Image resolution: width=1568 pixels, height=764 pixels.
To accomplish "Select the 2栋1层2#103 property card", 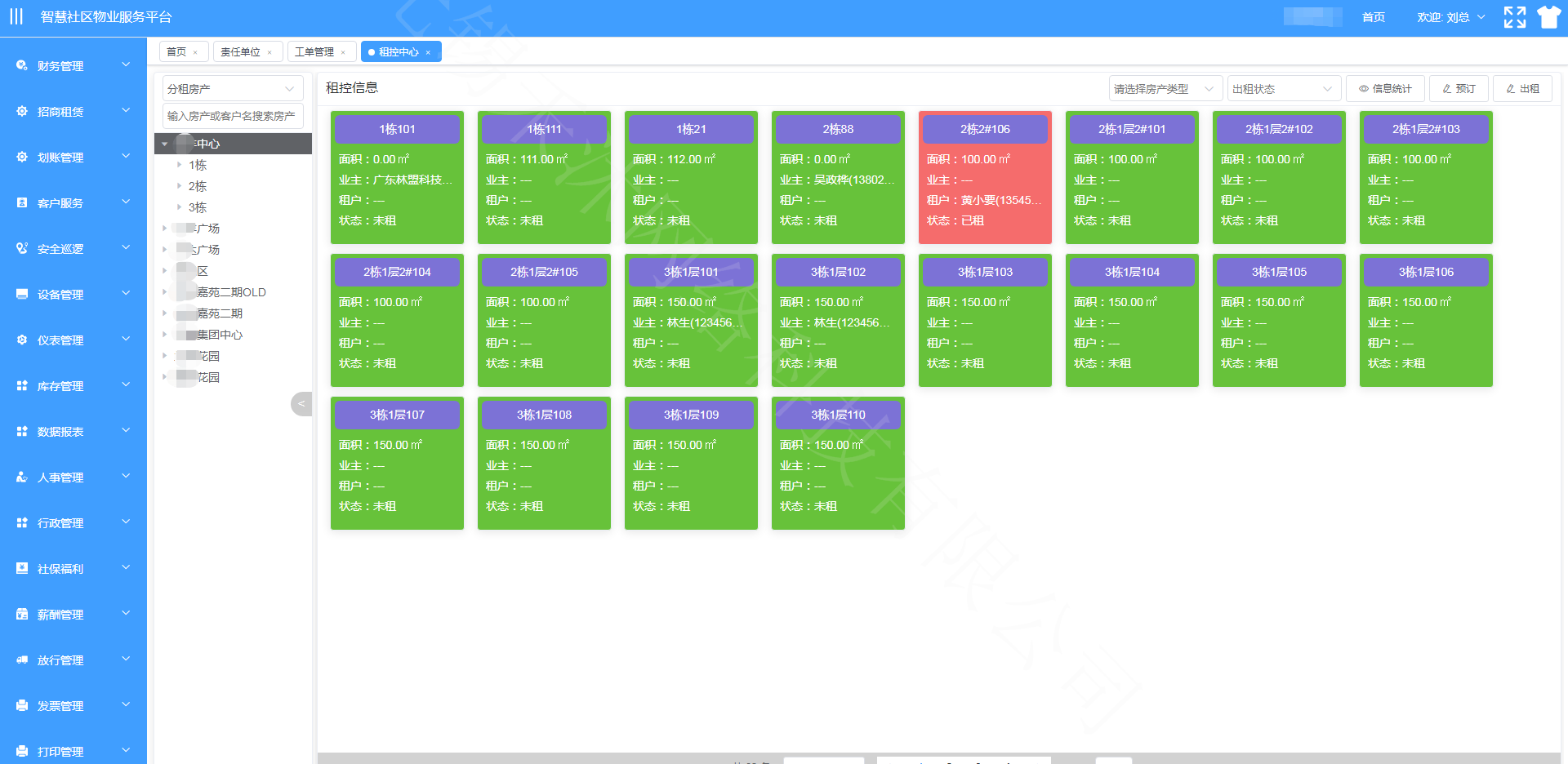I will 1426,177.
